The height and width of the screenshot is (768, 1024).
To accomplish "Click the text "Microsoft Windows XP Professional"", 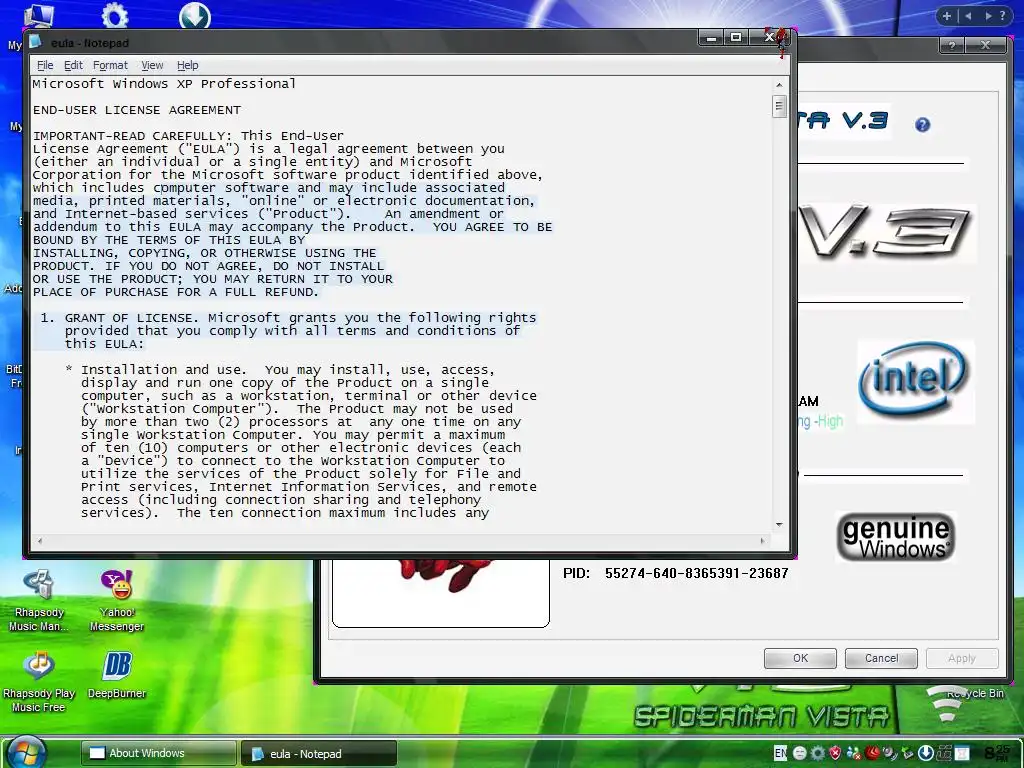I will click(164, 84).
